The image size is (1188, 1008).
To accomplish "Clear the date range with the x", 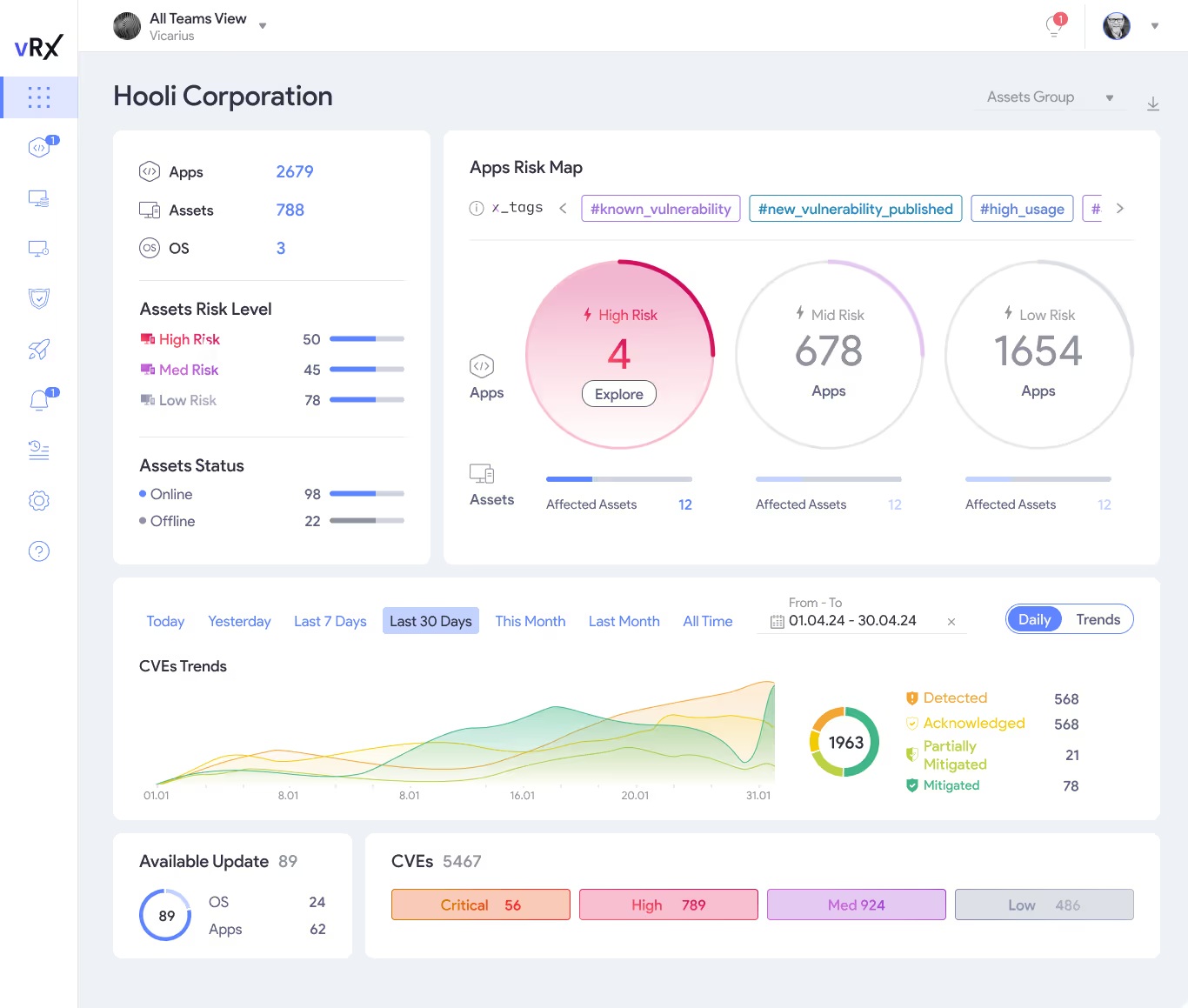I will pyautogui.click(x=951, y=622).
